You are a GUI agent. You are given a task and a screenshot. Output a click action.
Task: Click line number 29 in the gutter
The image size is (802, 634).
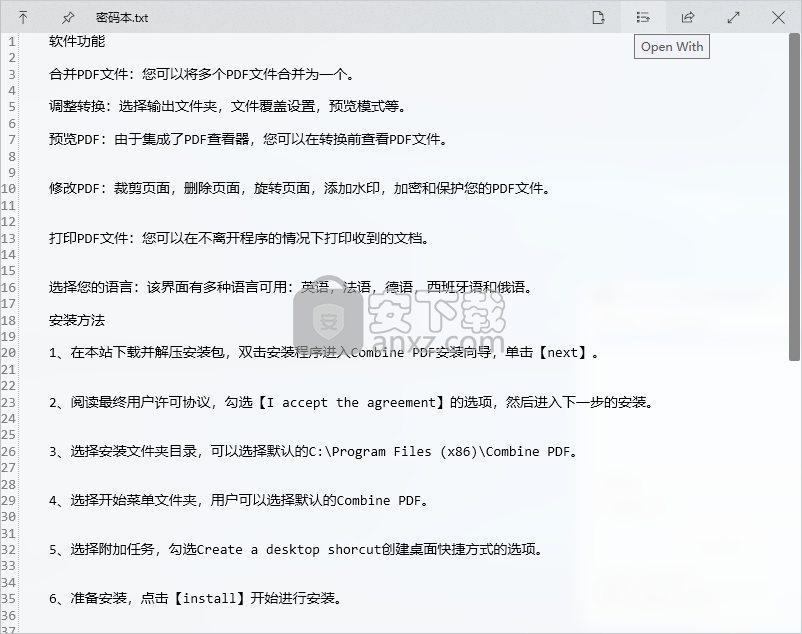pos(8,500)
